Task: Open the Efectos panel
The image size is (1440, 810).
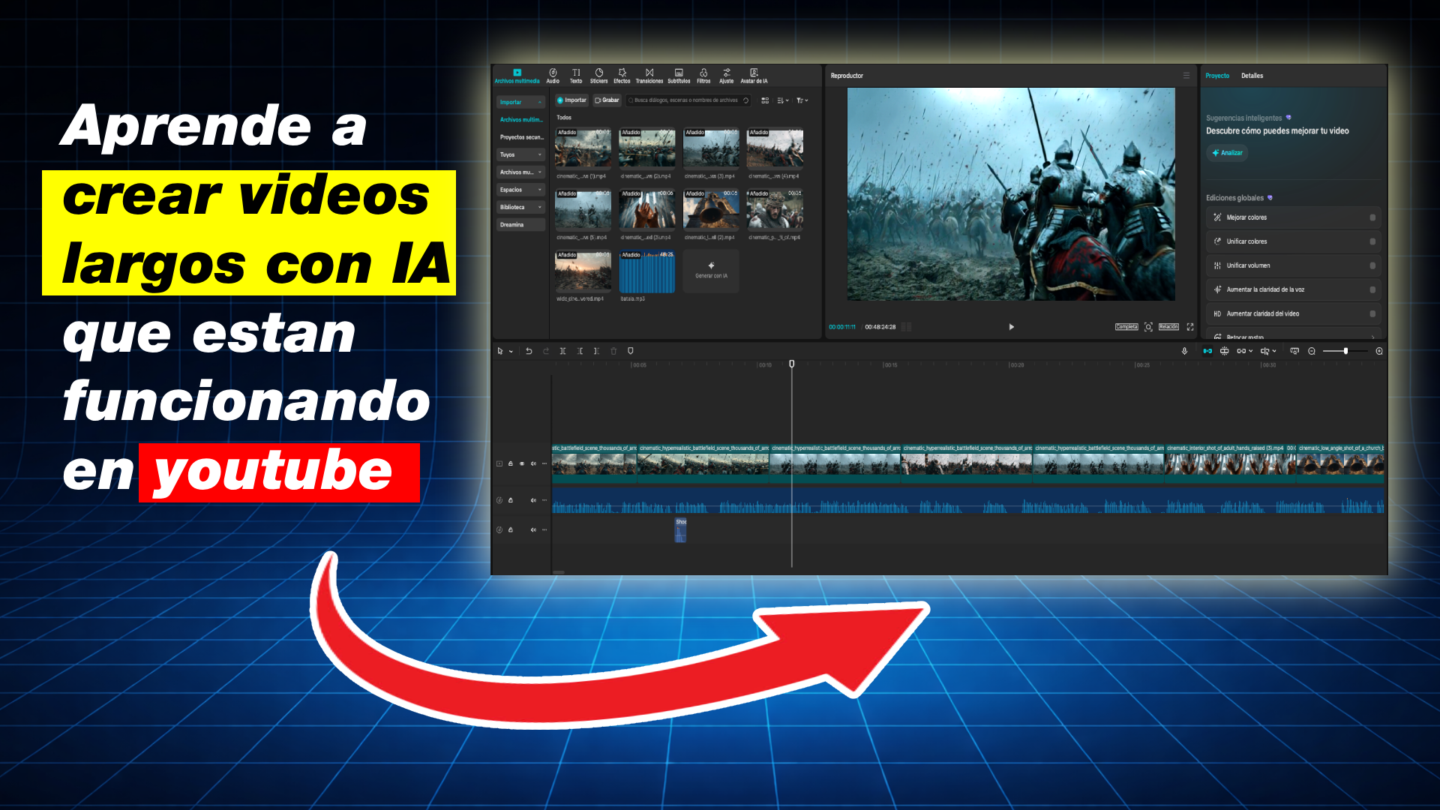Action: [x=622, y=75]
